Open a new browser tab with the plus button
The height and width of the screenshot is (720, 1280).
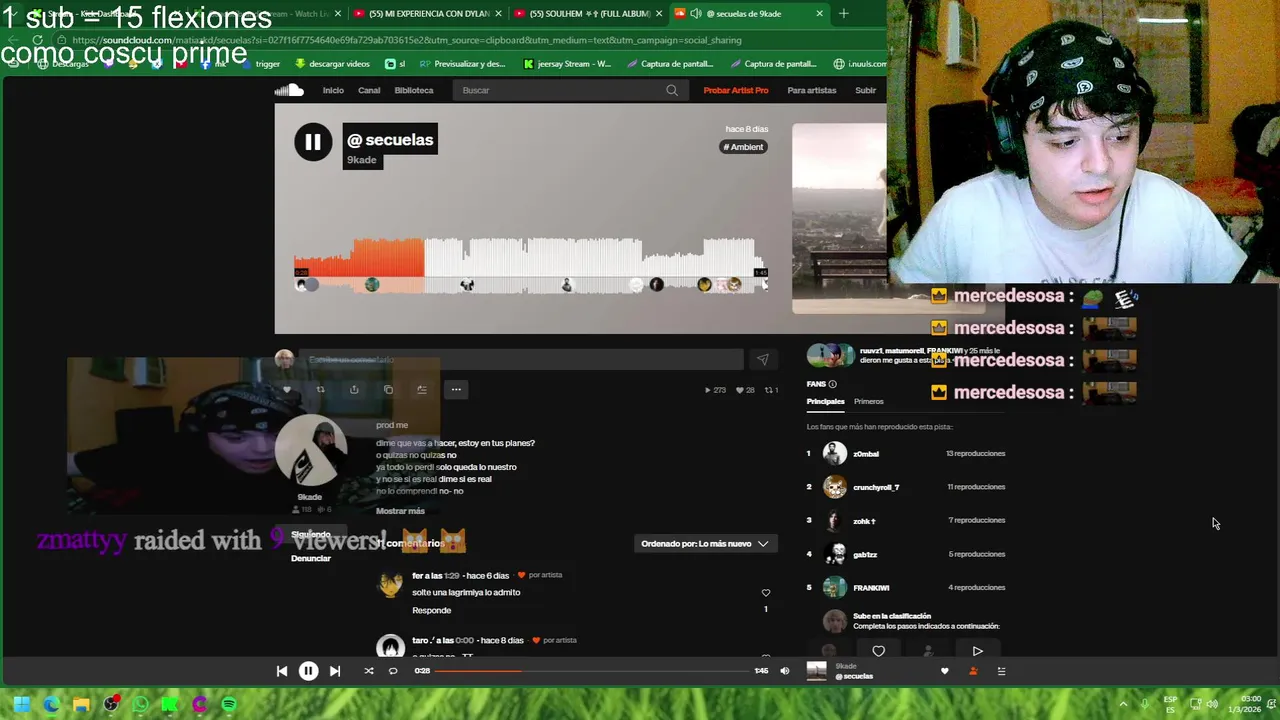[x=843, y=14]
